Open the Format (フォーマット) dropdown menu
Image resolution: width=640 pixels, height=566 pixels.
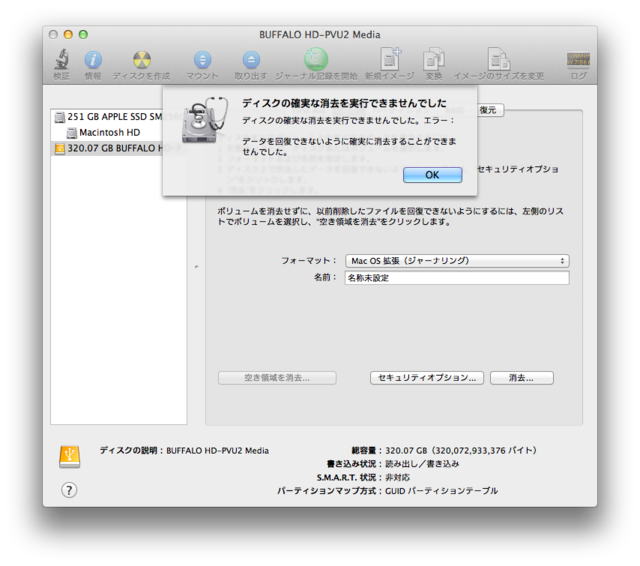pyautogui.click(x=457, y=261)
